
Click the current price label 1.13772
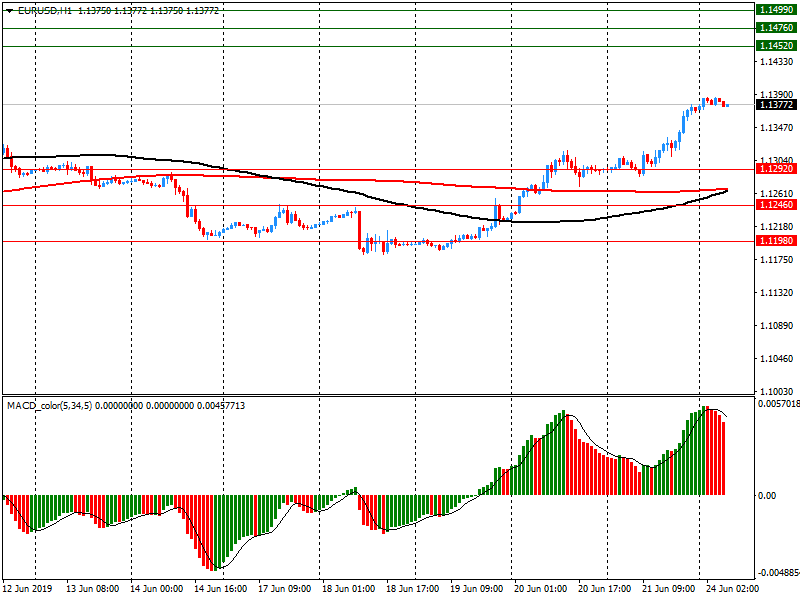pyautogui.click(x=777, y=105)
